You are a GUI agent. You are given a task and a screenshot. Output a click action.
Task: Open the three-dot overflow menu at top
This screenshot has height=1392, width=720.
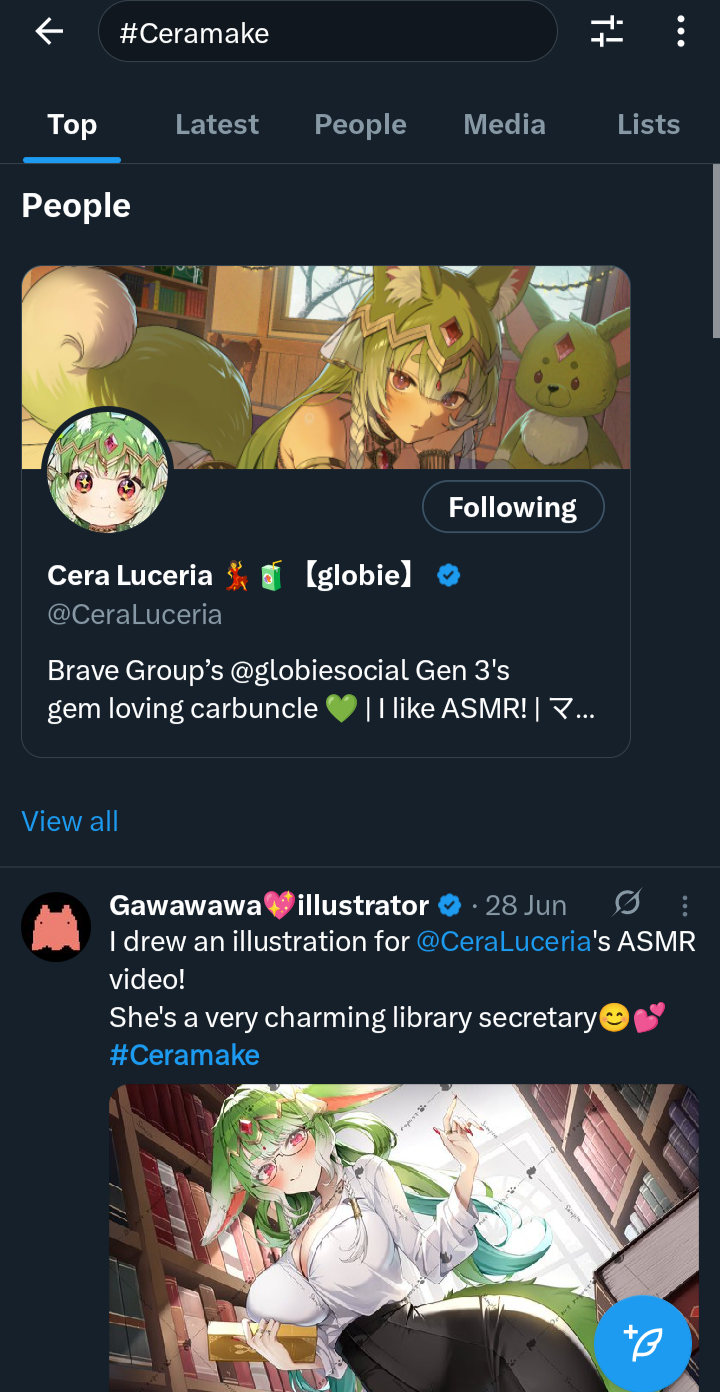point(681,32)
